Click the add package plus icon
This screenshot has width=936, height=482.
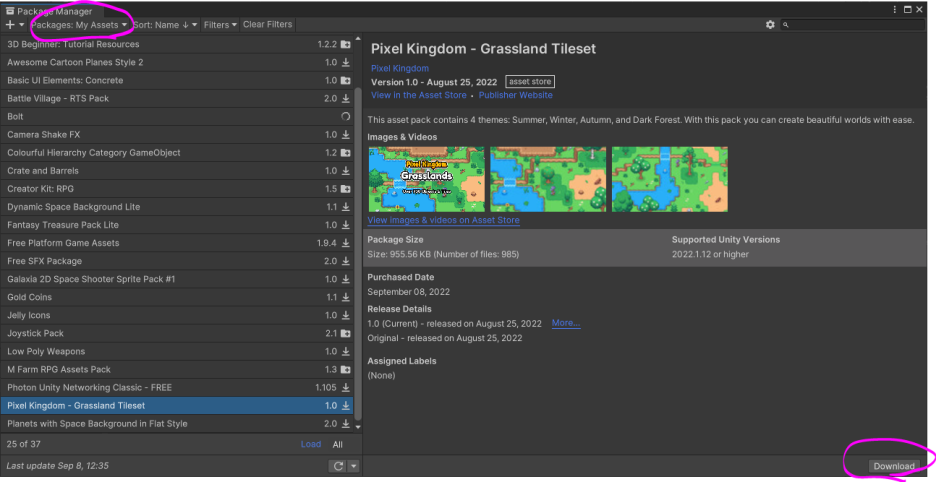click(x=10, y=24)
